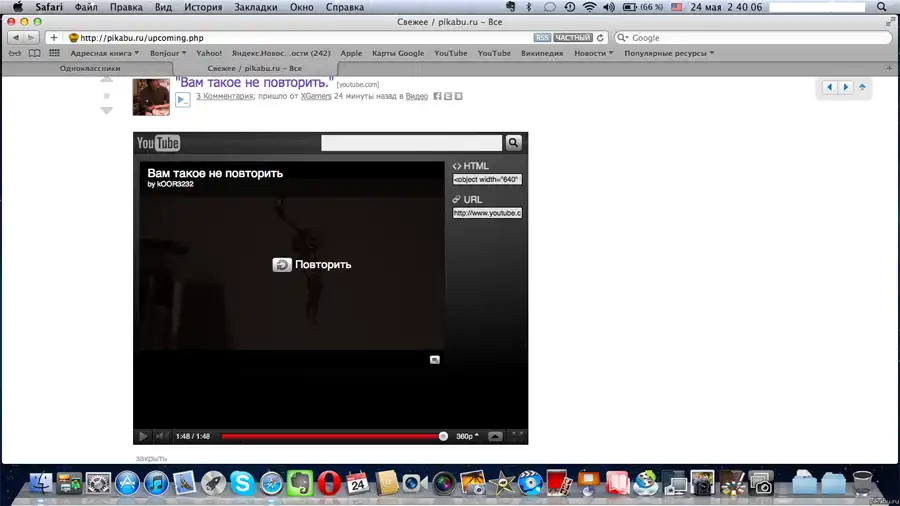
Task: Click the play button in the video controls
Action: coord(143,436)
